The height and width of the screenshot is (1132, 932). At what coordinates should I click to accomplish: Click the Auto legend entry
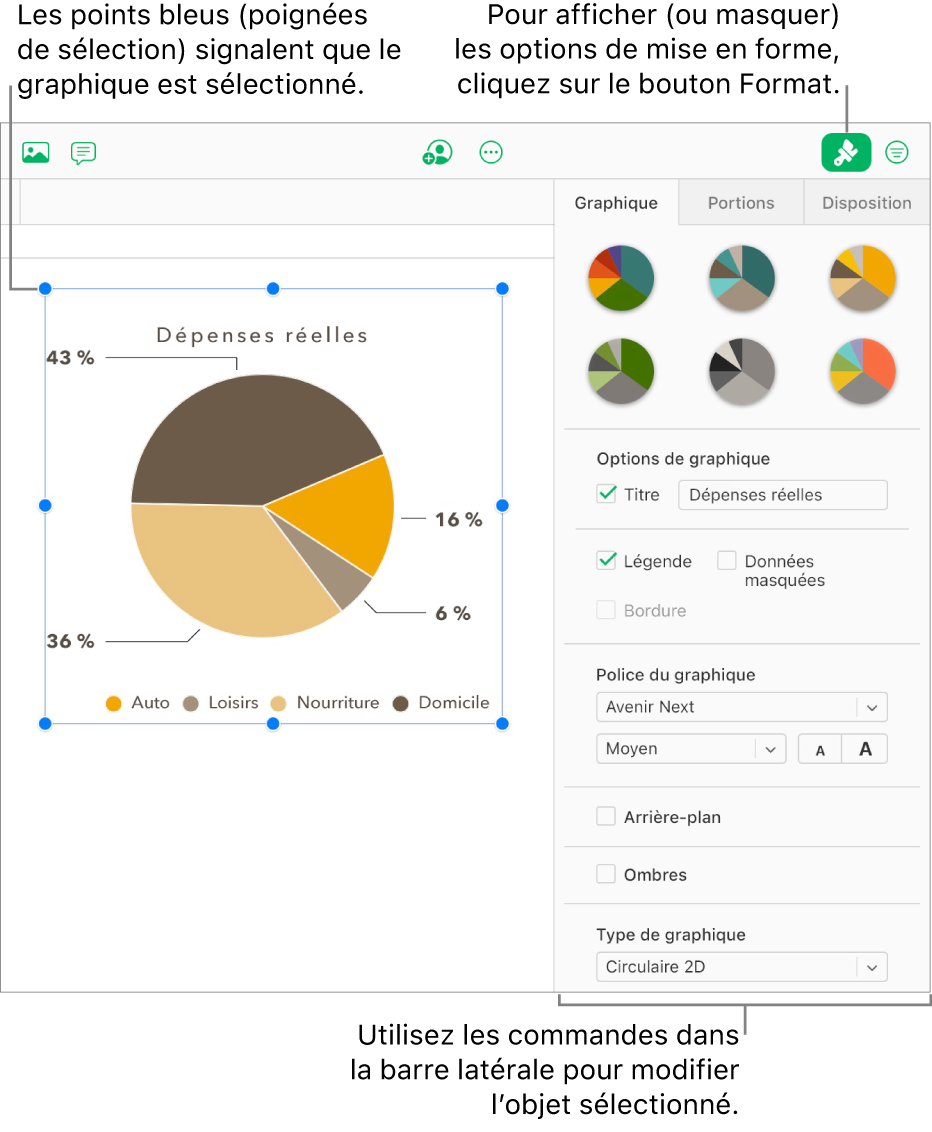(x=137, y=702)
